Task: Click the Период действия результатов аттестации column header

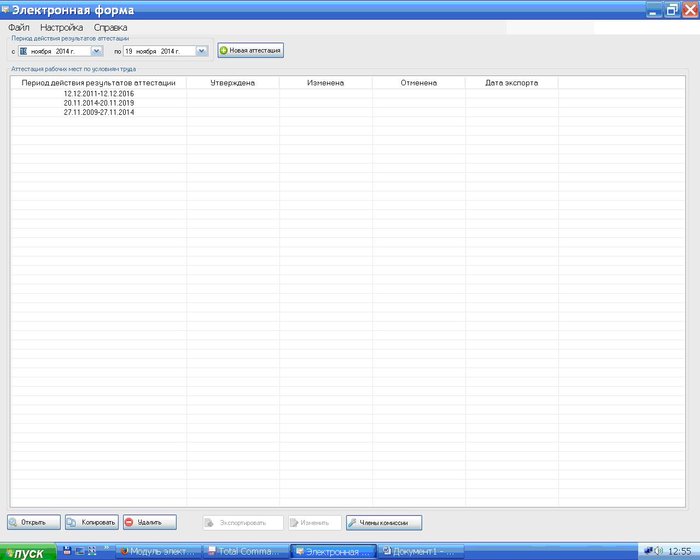Action: 99,83
